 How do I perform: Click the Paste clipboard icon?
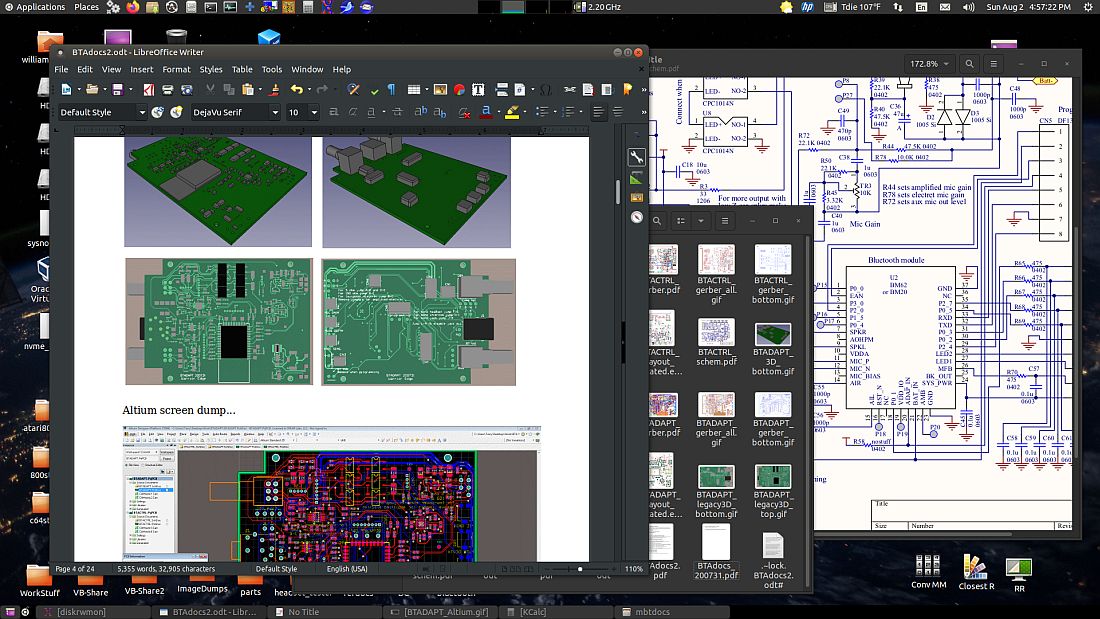[x=247, y=89]
